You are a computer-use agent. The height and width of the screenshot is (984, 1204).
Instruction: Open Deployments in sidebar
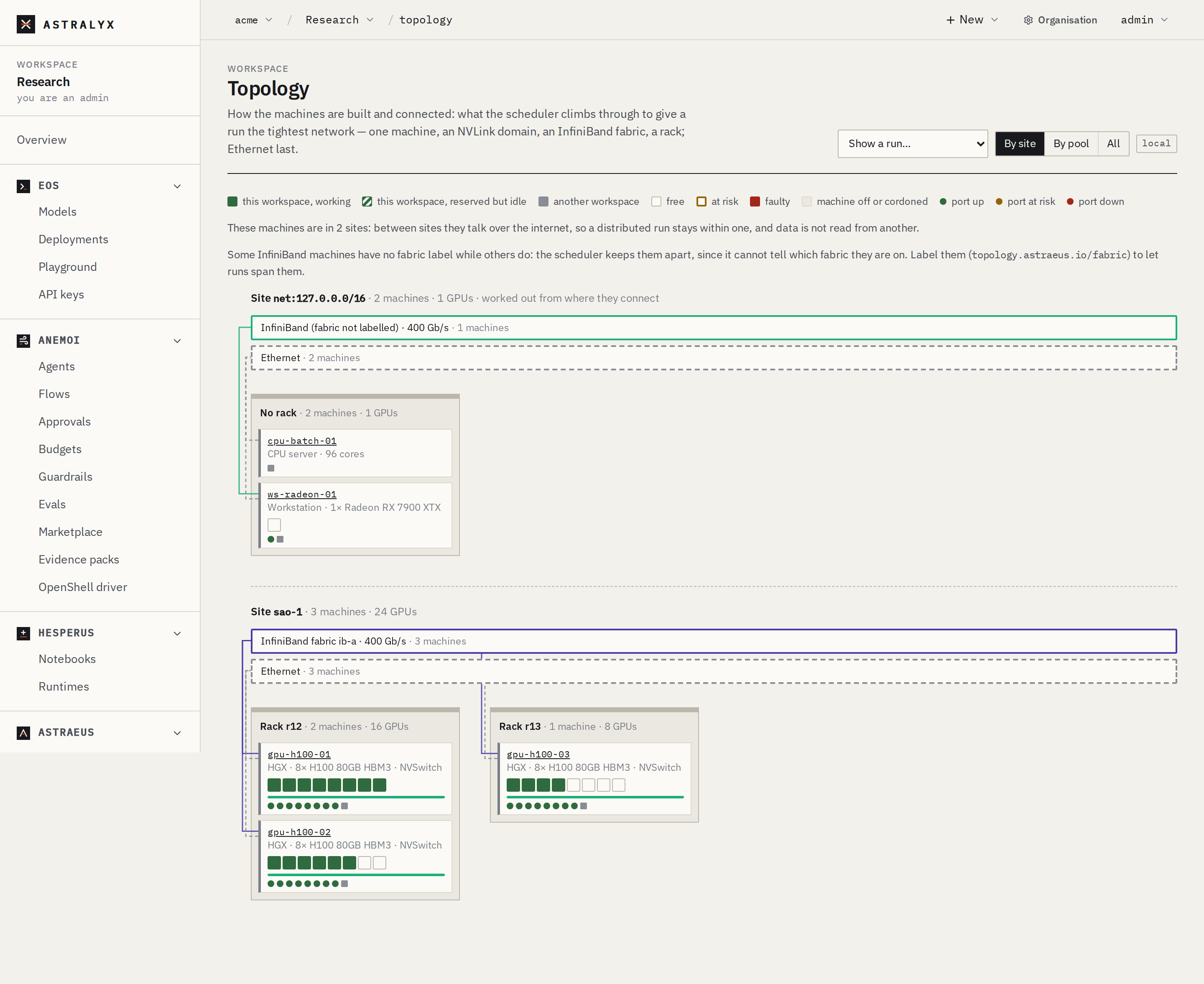[73, 240]
